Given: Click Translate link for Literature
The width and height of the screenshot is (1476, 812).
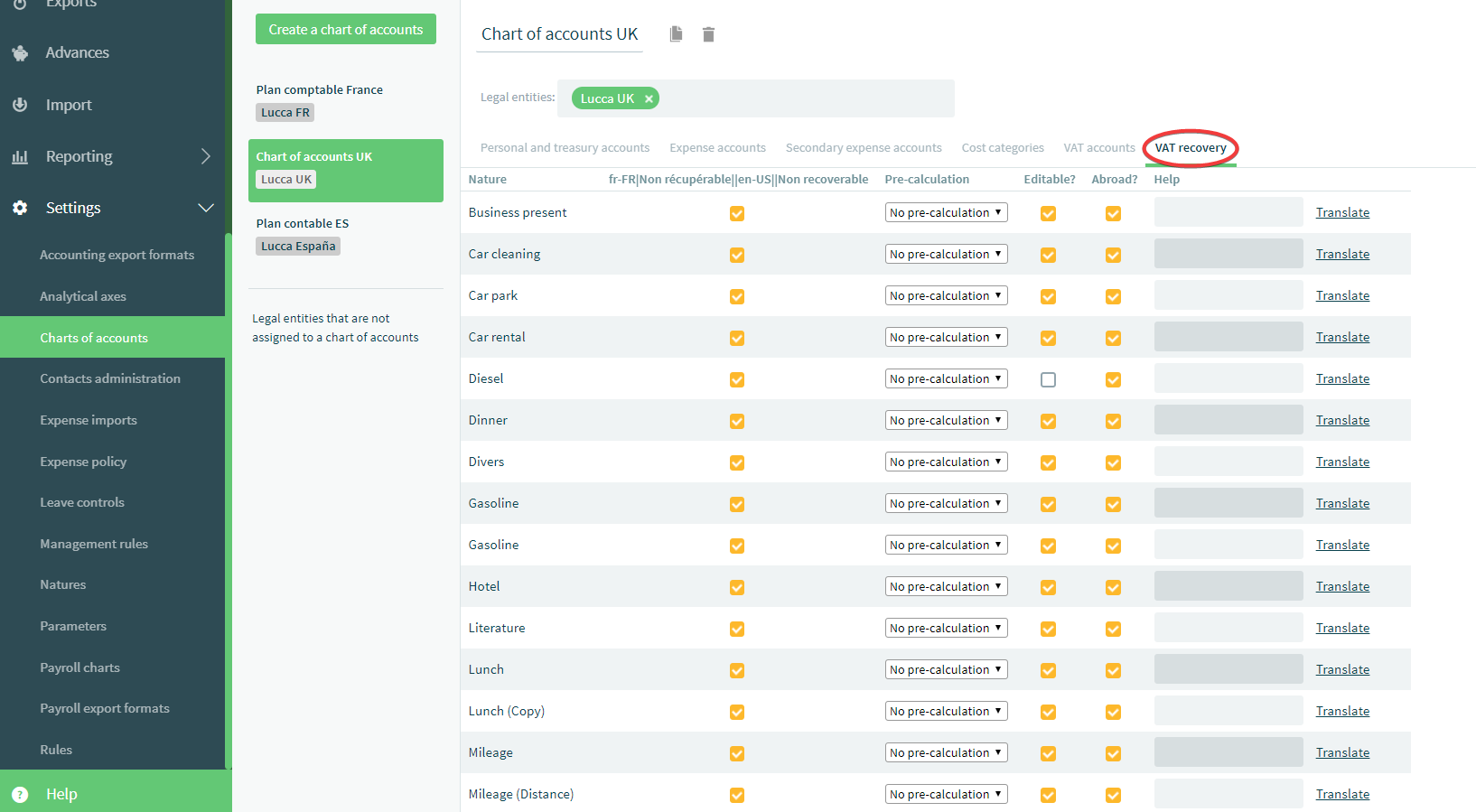Looking at the screenshot, I should 1342,628.
